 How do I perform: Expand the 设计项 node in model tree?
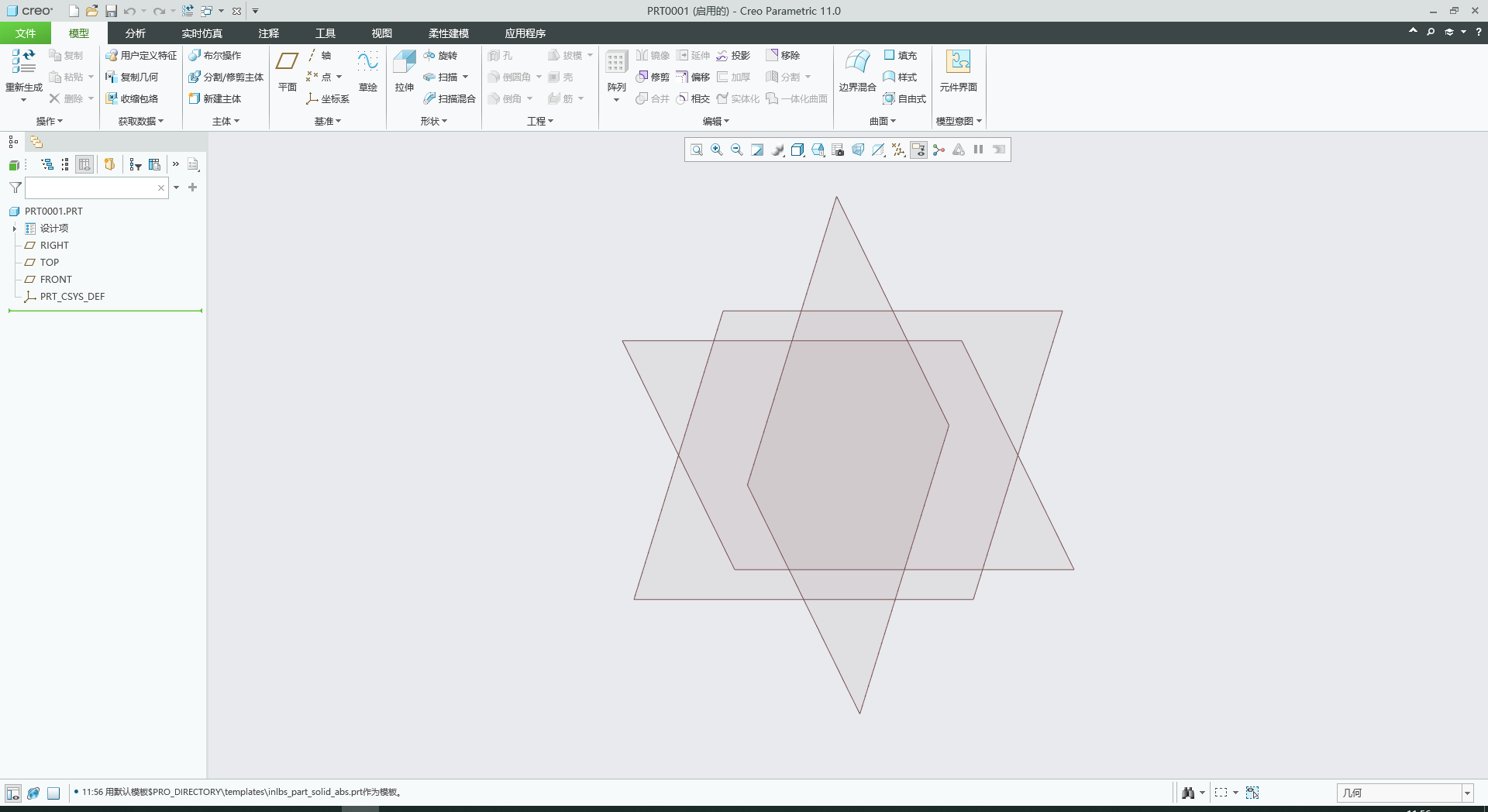point(14,228)
